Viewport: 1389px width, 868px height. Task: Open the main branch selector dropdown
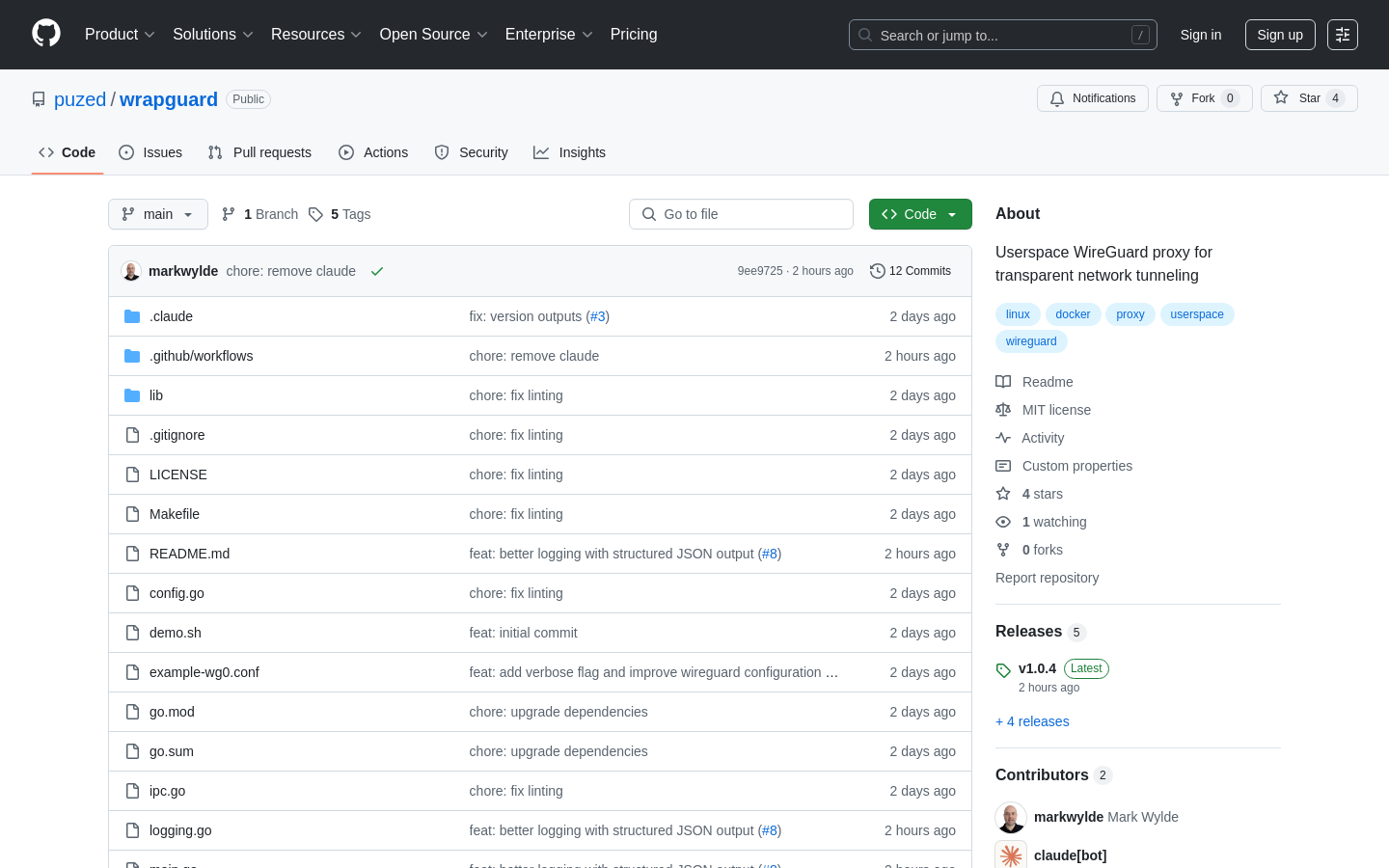(x=158, y=214)
